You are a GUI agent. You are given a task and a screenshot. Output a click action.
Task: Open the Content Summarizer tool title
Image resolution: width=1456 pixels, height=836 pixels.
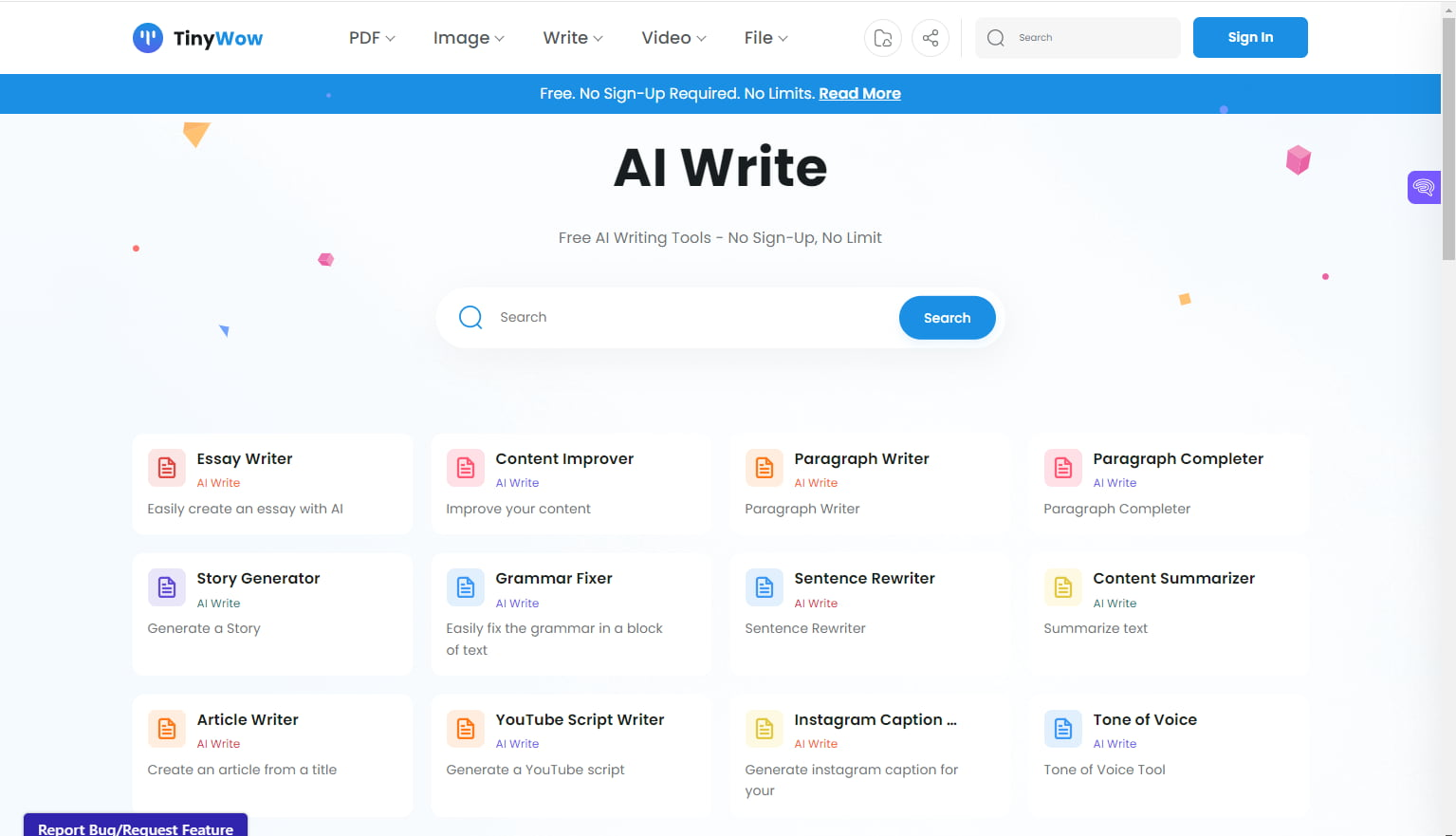pos(1173,578)
